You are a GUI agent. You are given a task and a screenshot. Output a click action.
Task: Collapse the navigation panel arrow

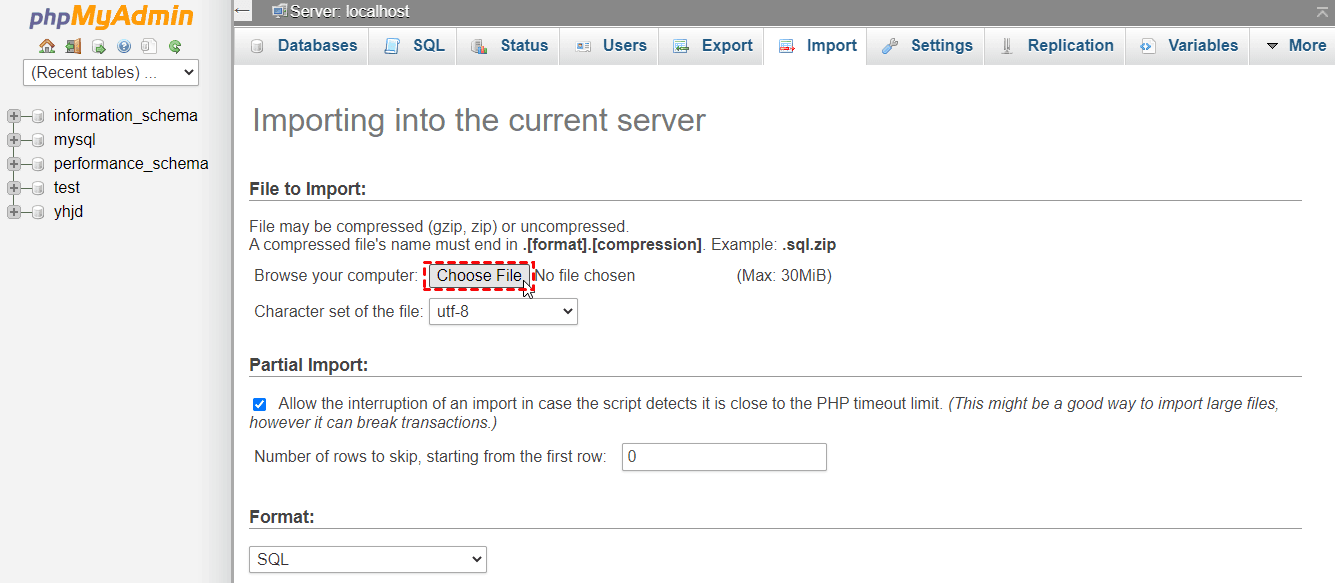(x=241, y=12)
